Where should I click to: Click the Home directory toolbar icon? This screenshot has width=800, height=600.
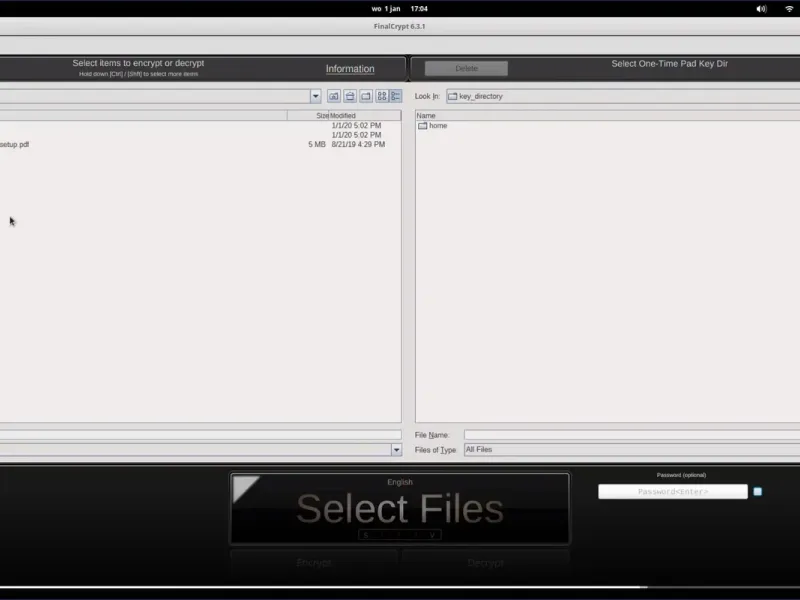click(x=350, y=96)
